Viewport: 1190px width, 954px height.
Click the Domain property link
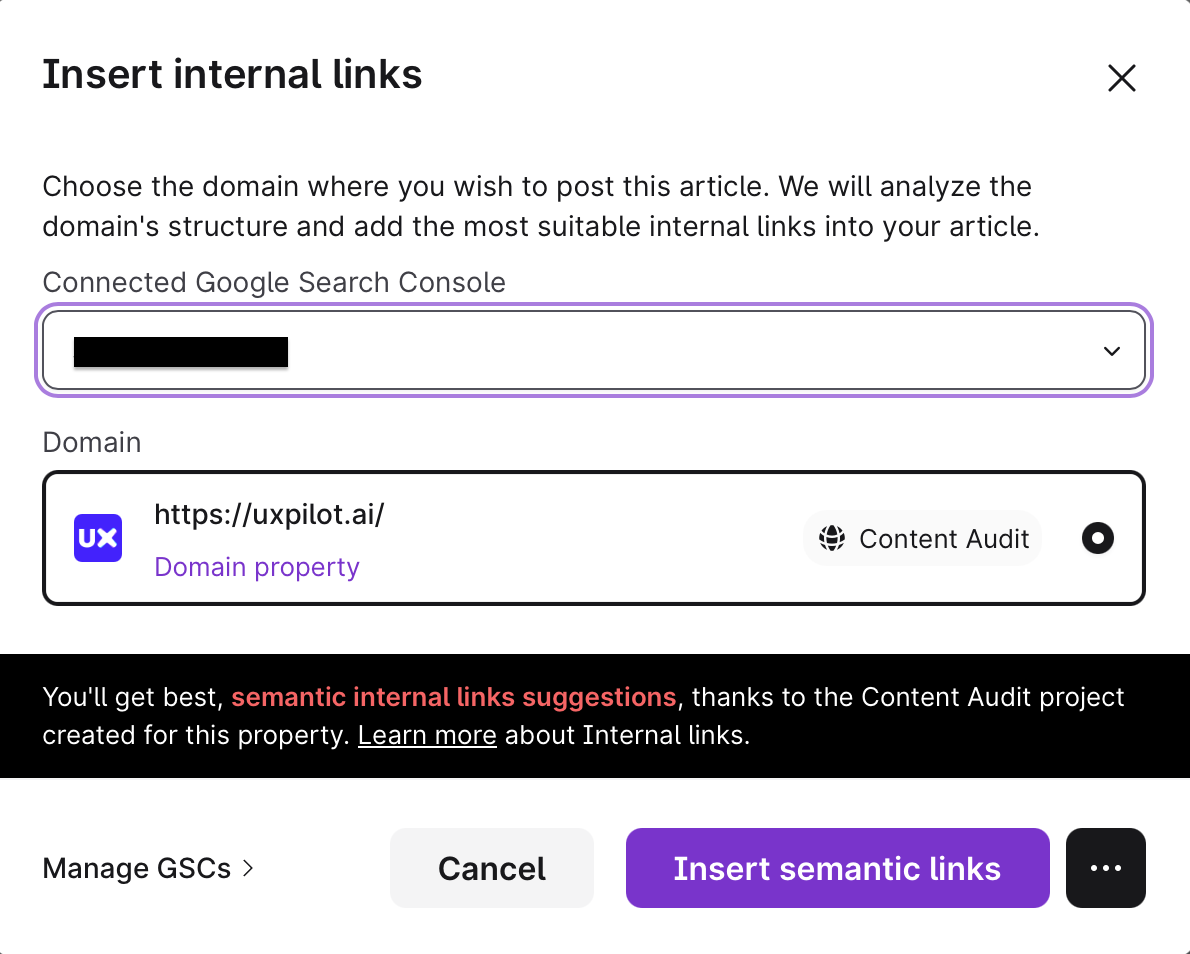257,567
